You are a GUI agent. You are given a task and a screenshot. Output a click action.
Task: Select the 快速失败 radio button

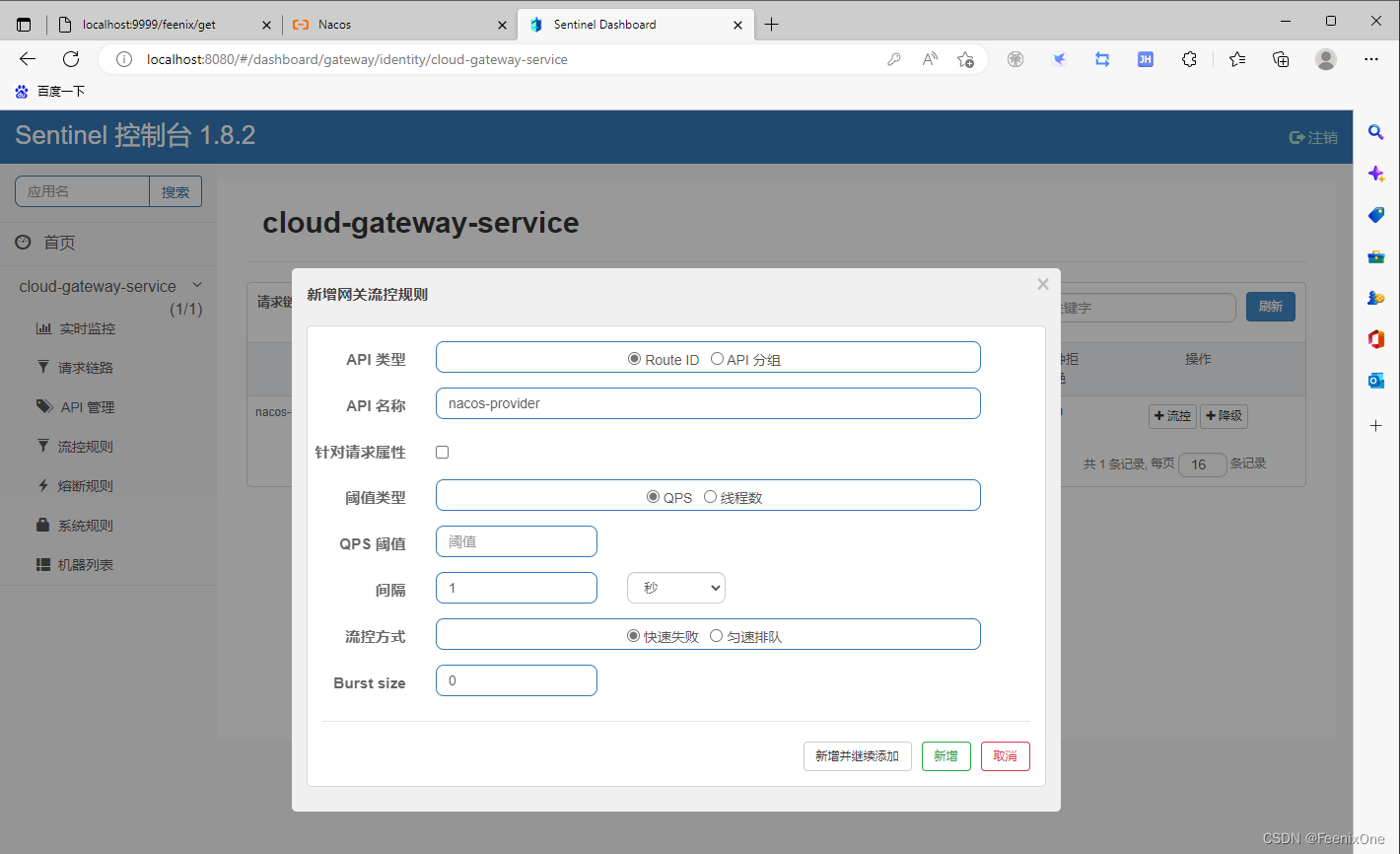pyautogui.click(x=634, y=636)
